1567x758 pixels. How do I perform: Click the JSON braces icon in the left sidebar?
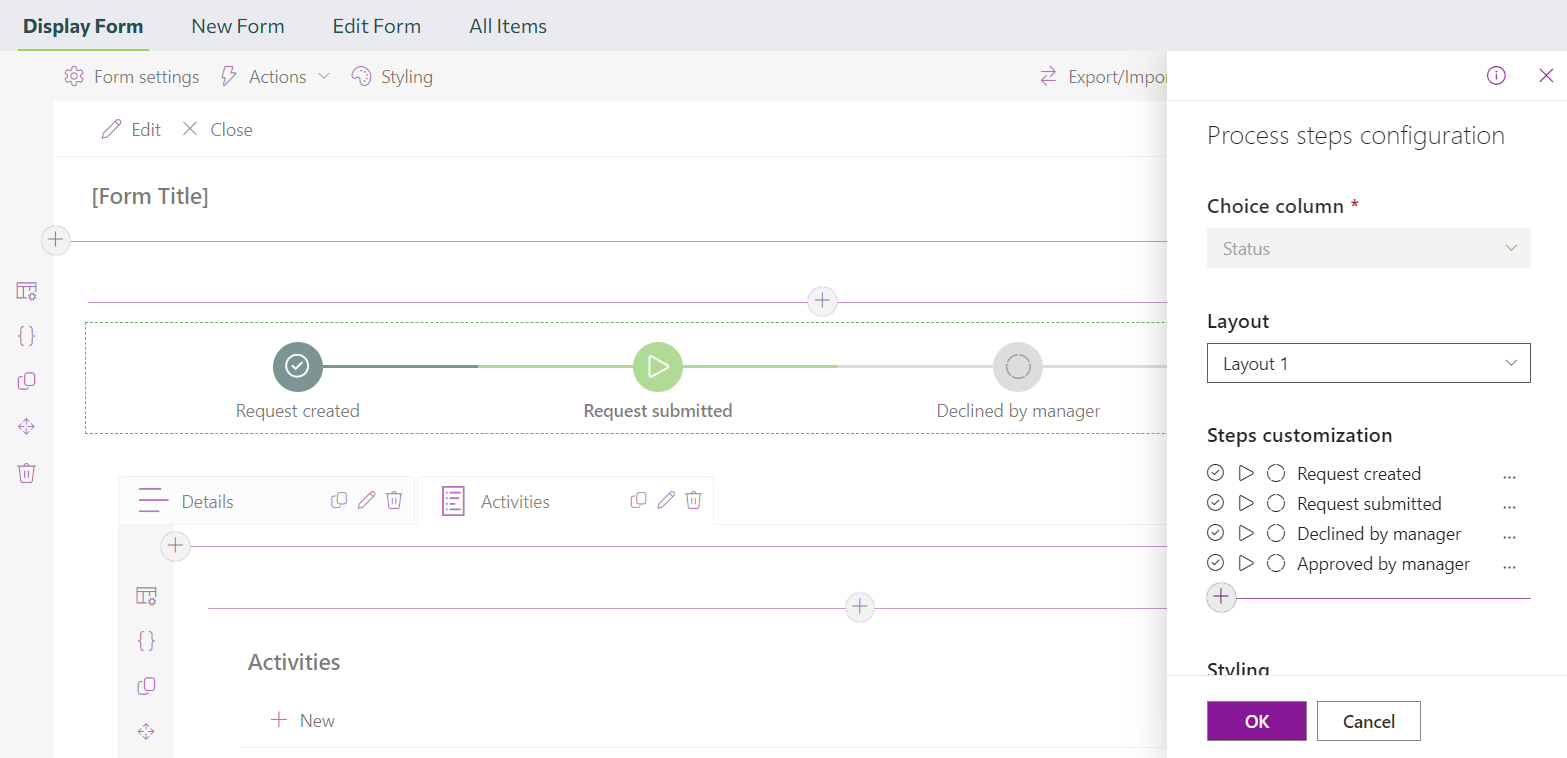[x=26, y=336]
